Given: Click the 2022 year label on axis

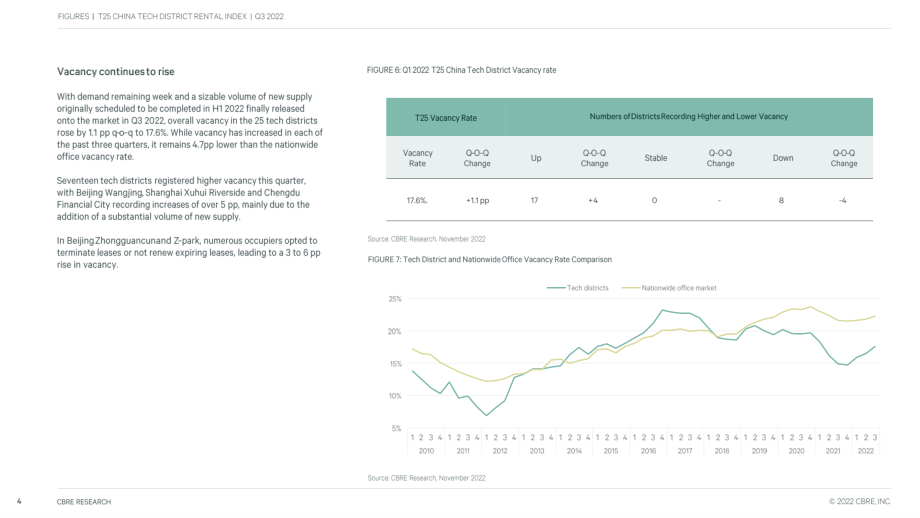Looking at the screenshot, I should [865, 451].
